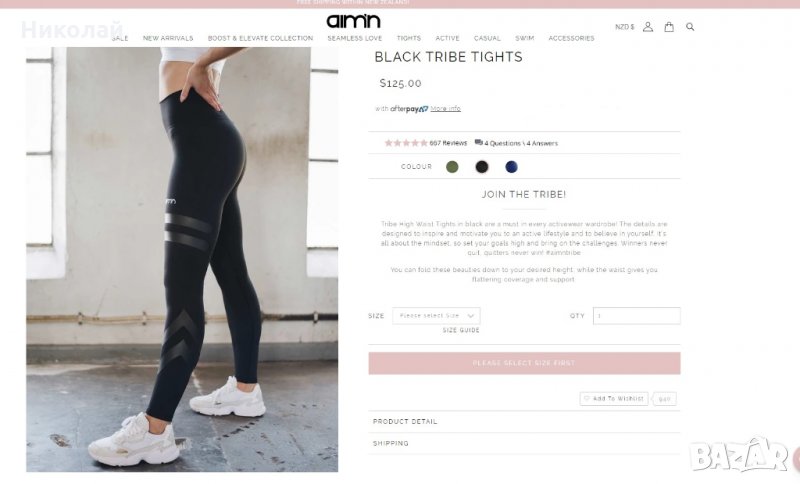Open the NZD $ currency selector

[x=624, y=27]
